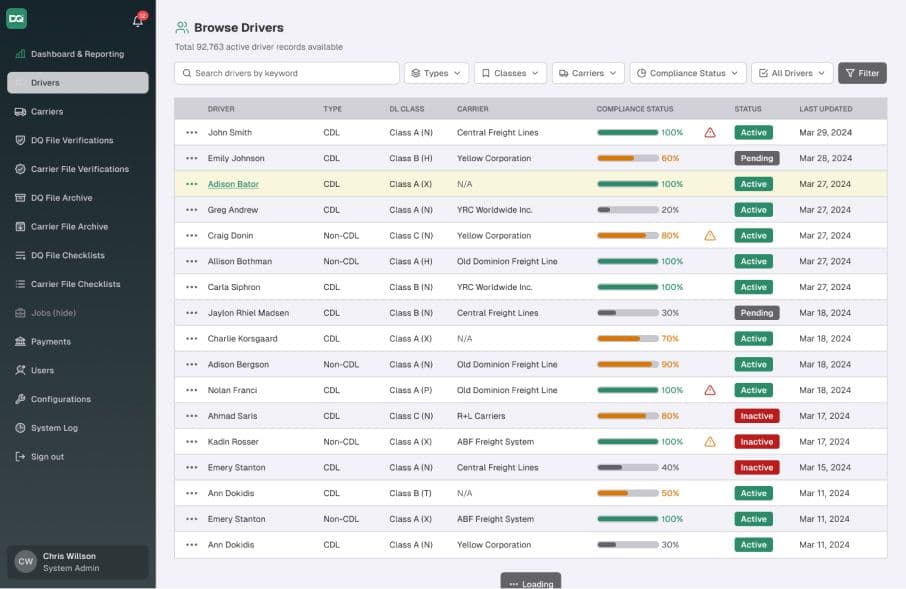Click the LAST UPDATED column header
Viewport: 906px width, 589px height.
pyautogui.click(x=825, y=109)
